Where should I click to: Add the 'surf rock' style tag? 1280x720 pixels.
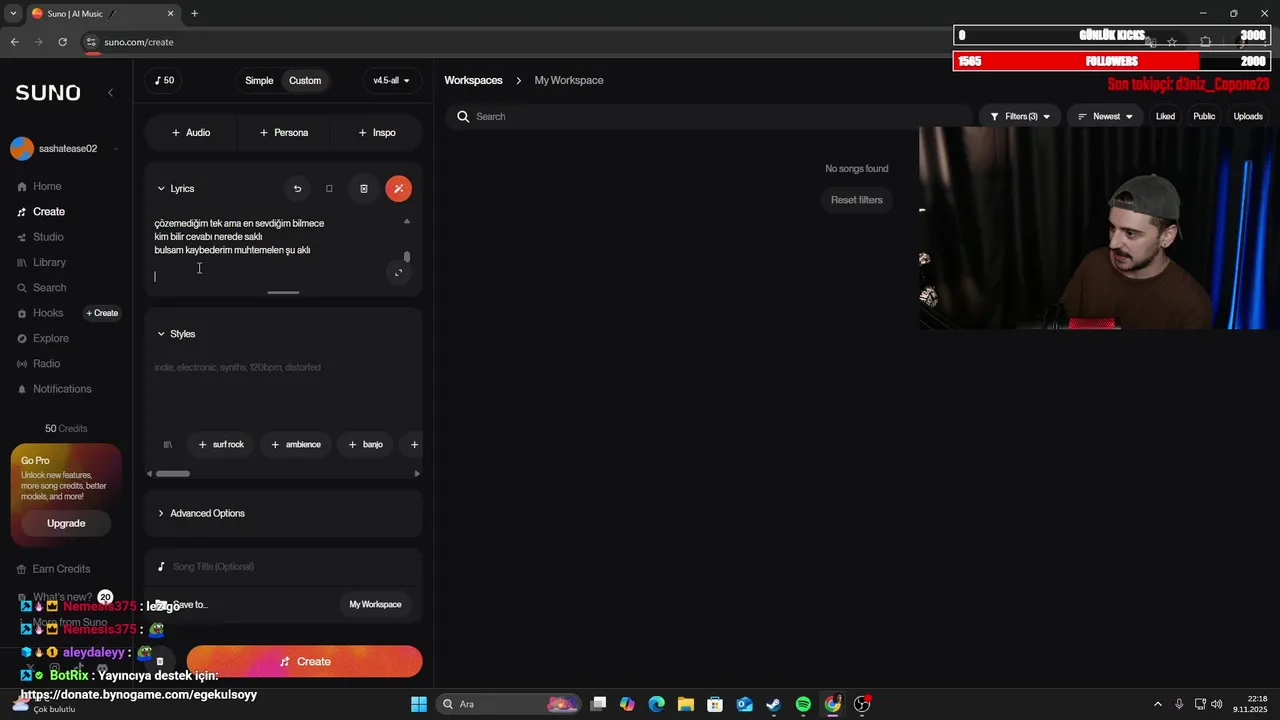pos(221,444)
